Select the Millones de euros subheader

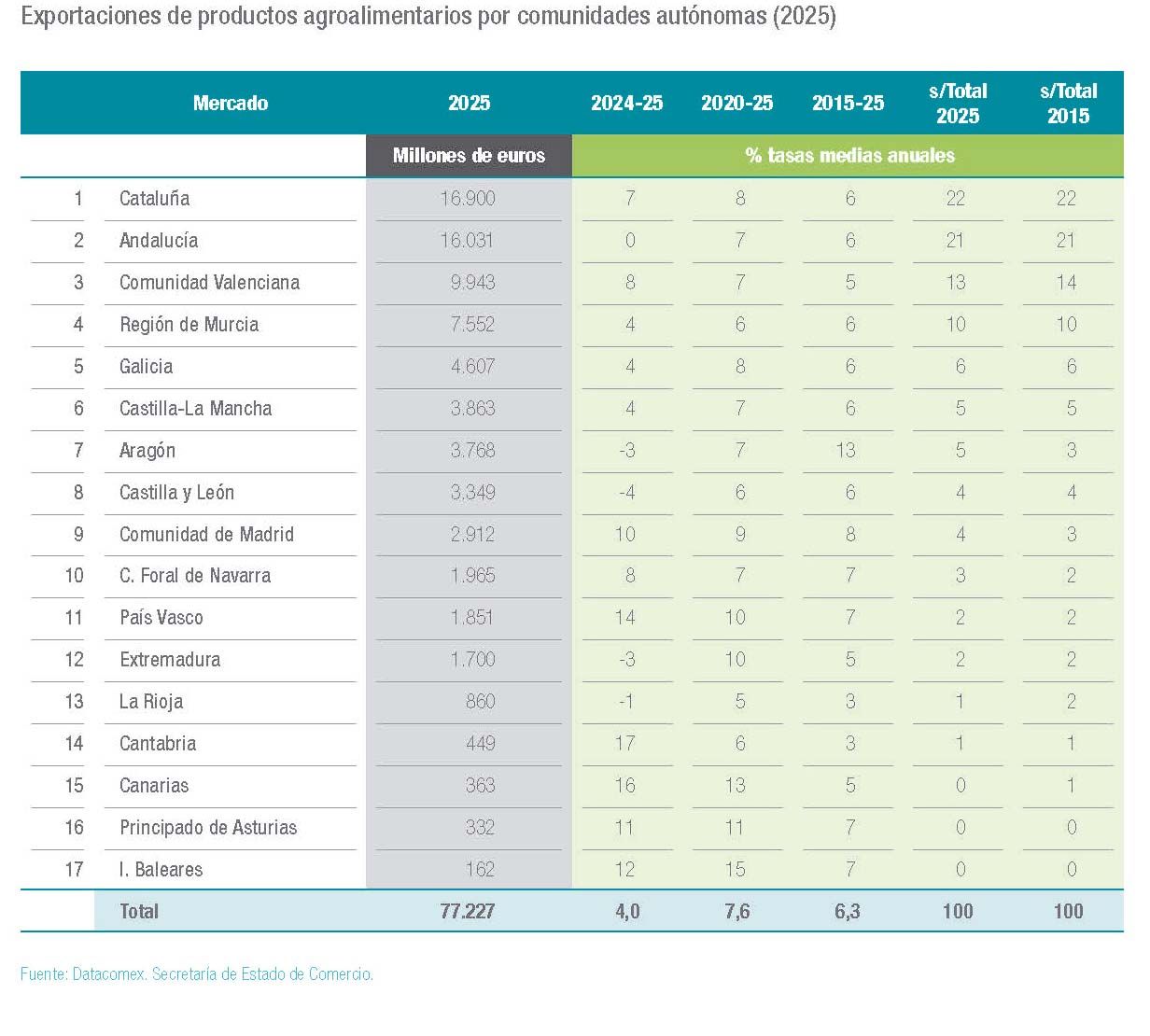469,156
